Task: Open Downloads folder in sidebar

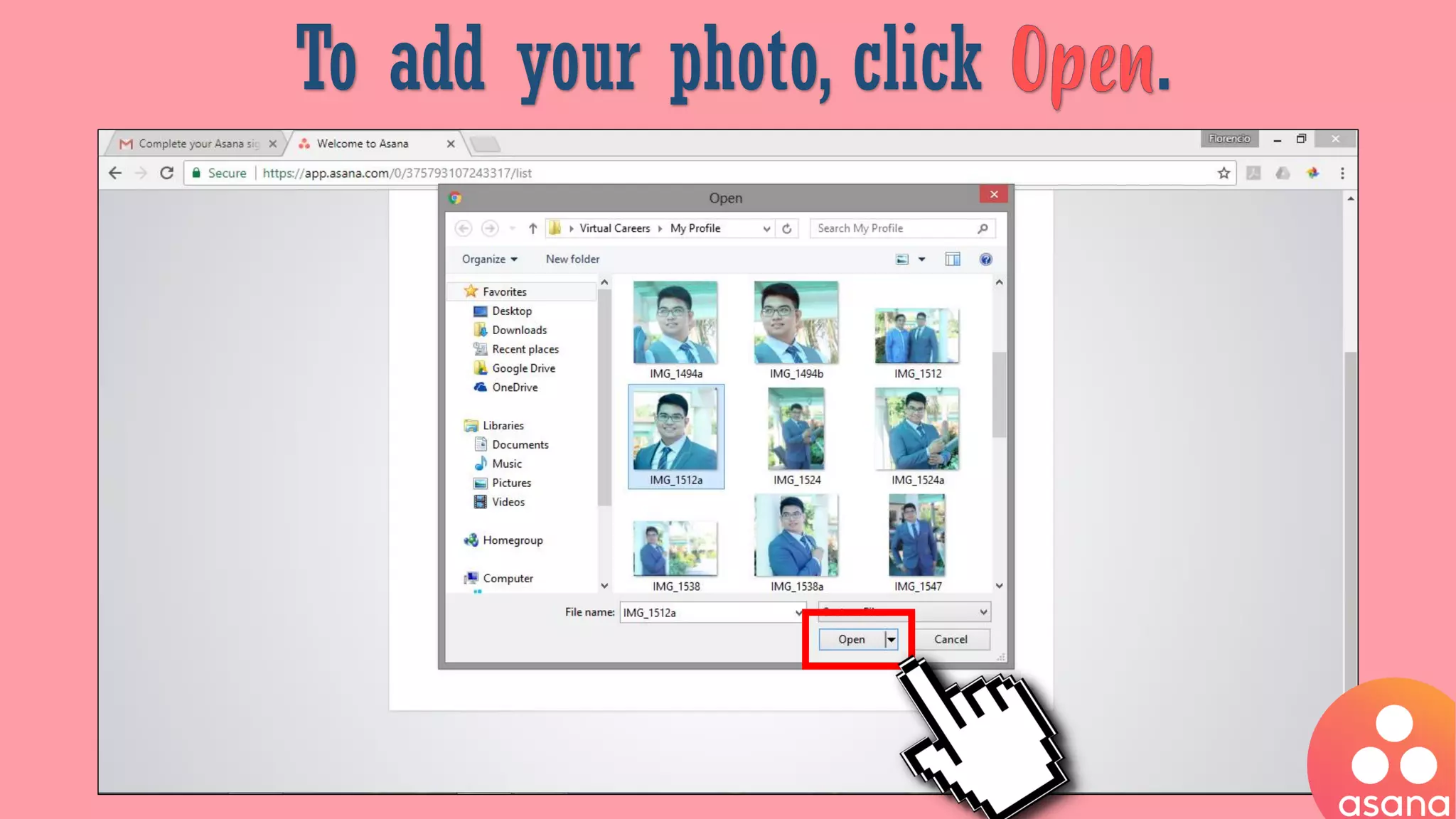Action: click(519, 330)
